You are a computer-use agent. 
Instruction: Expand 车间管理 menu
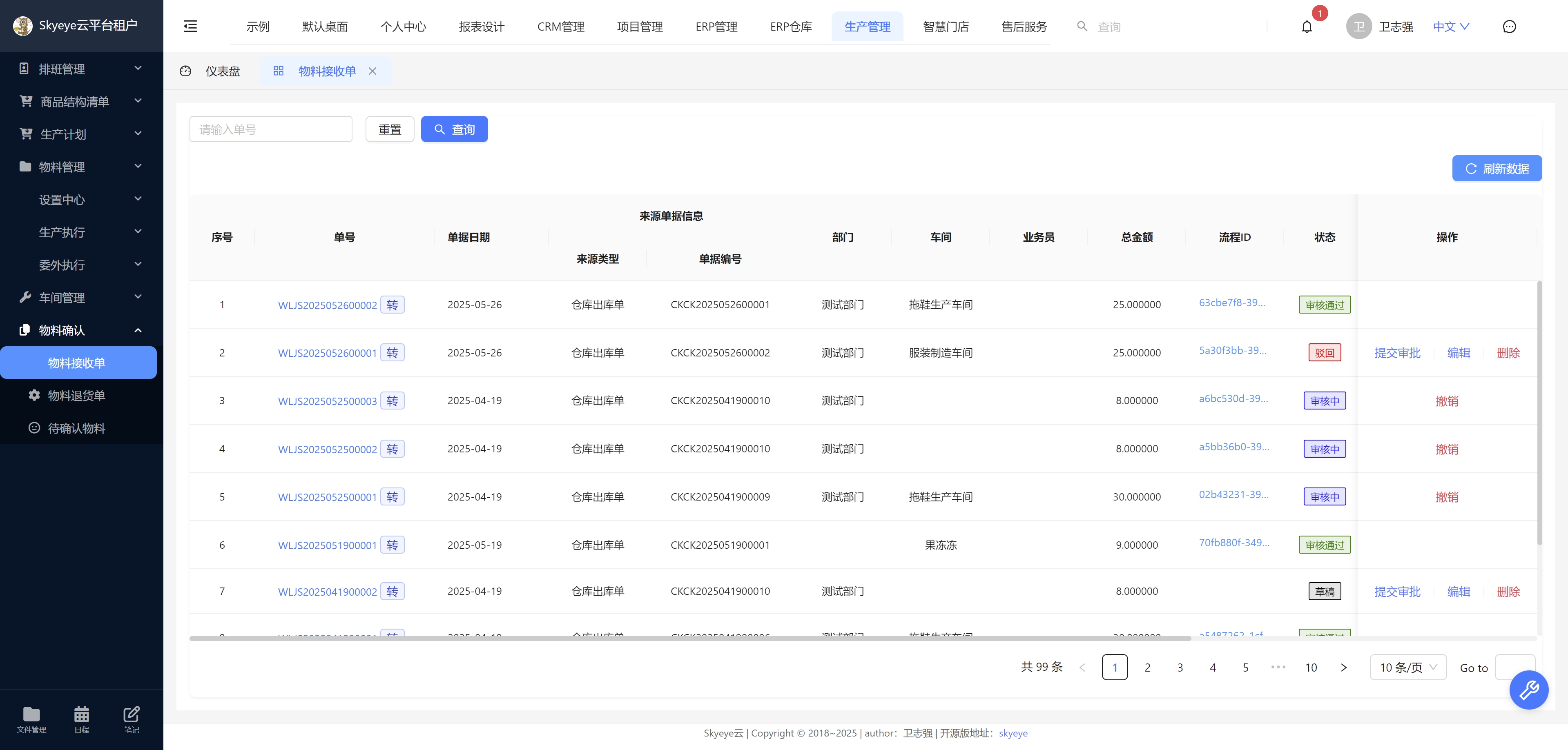click(82, 298)
